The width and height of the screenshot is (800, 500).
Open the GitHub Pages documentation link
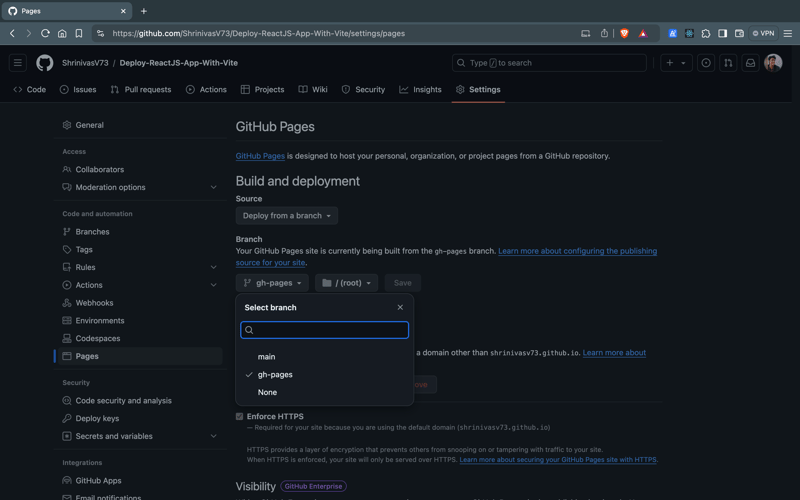[260, 156]
